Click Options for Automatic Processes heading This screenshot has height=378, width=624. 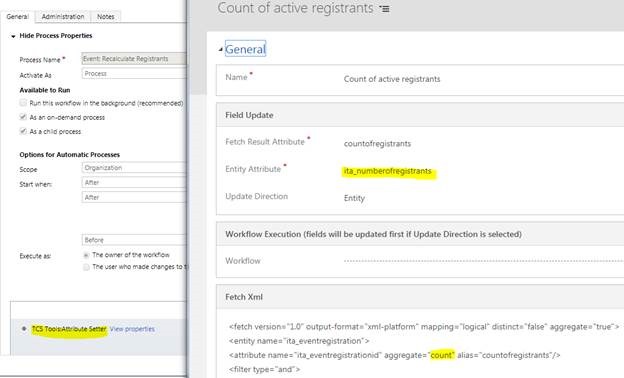70,154
